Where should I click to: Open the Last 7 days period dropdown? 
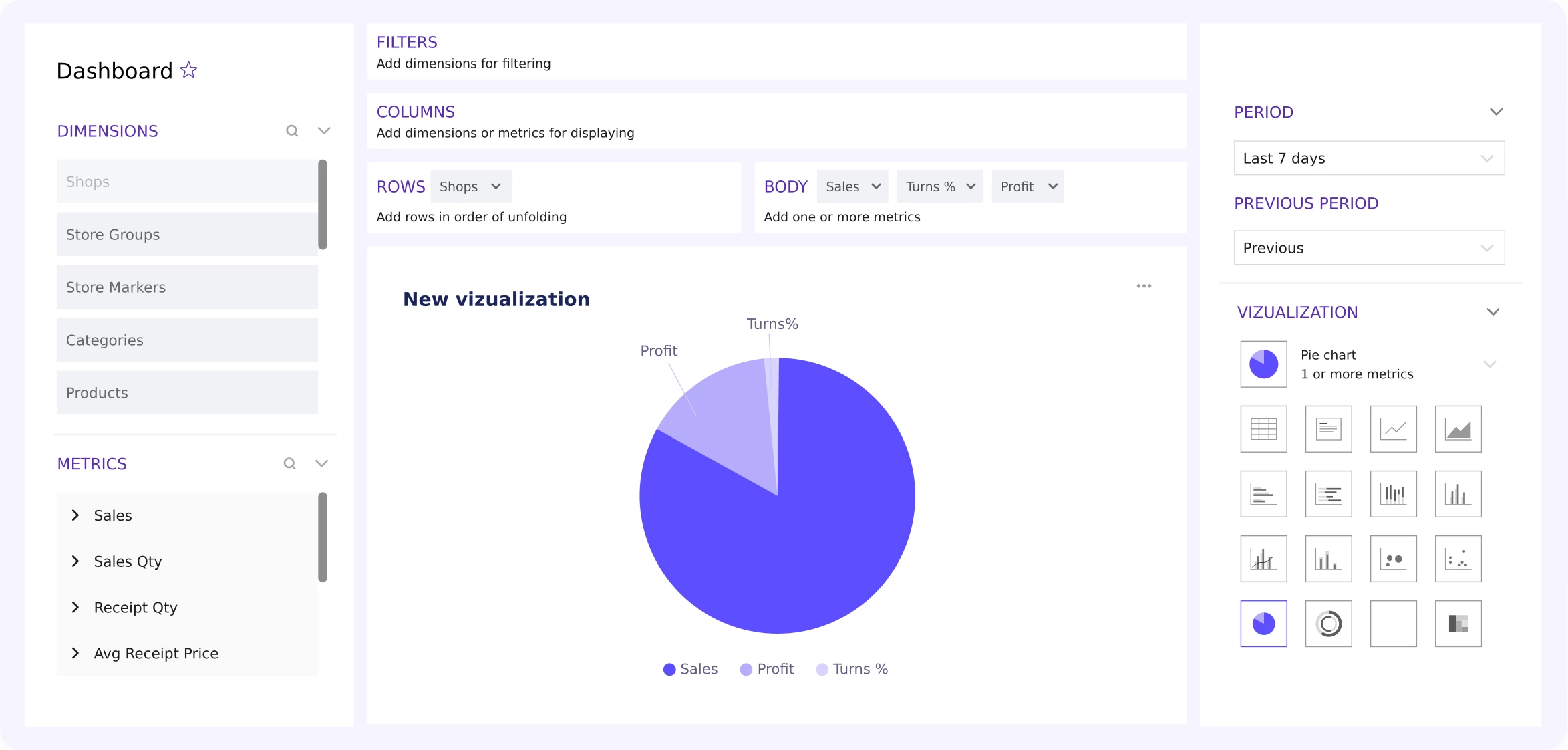coord(1368,158)
